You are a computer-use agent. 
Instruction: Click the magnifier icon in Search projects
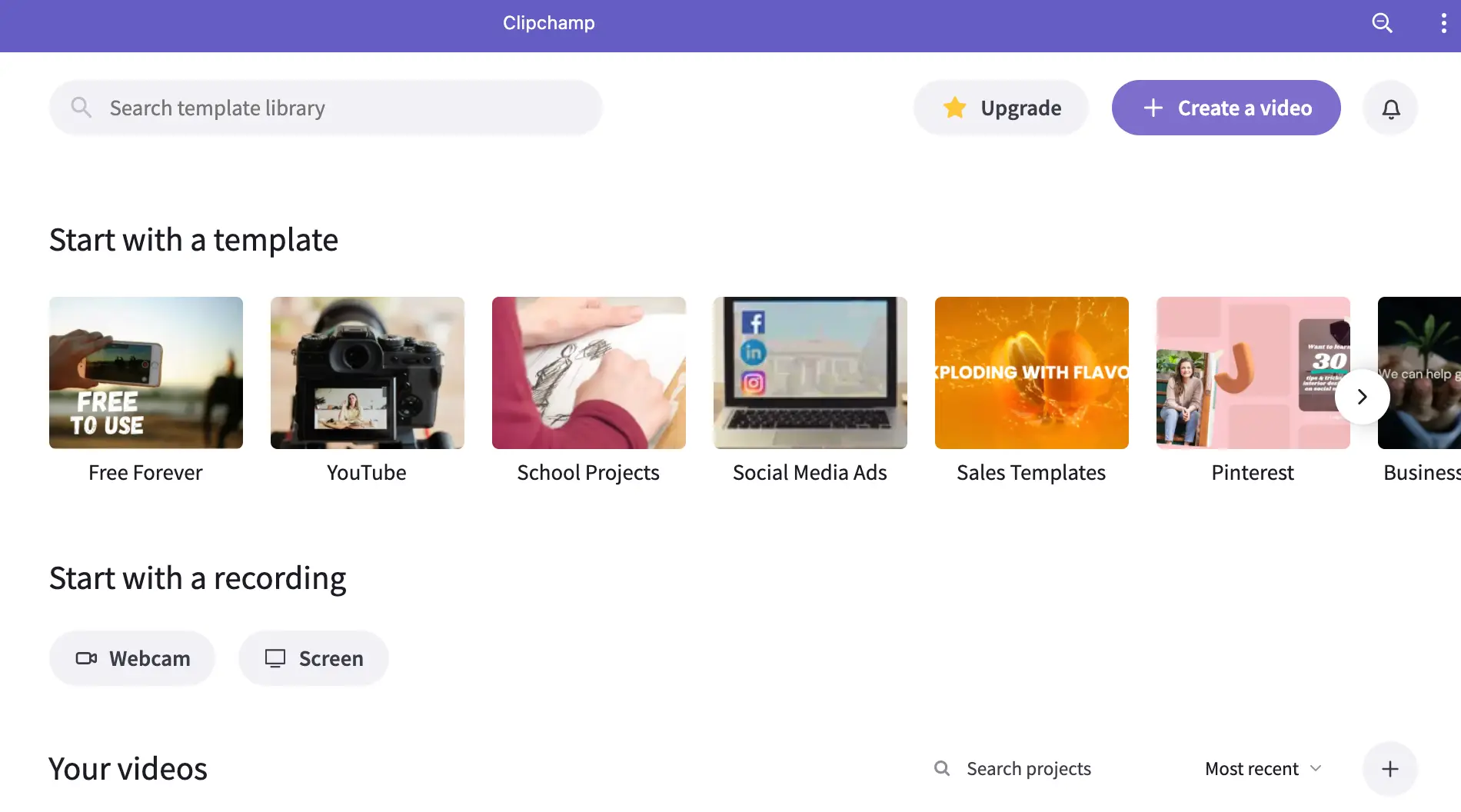coord(941,768)
